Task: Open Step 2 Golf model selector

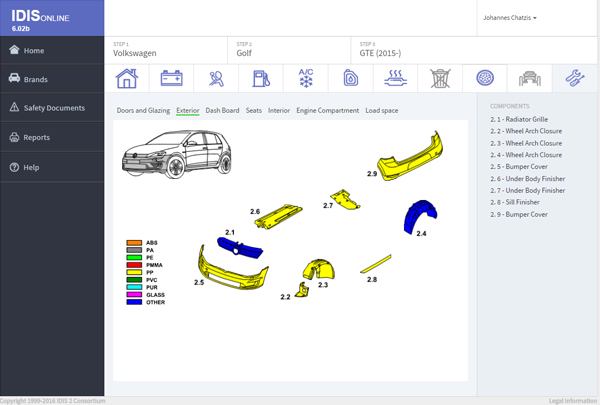Action: click(289, 50)
